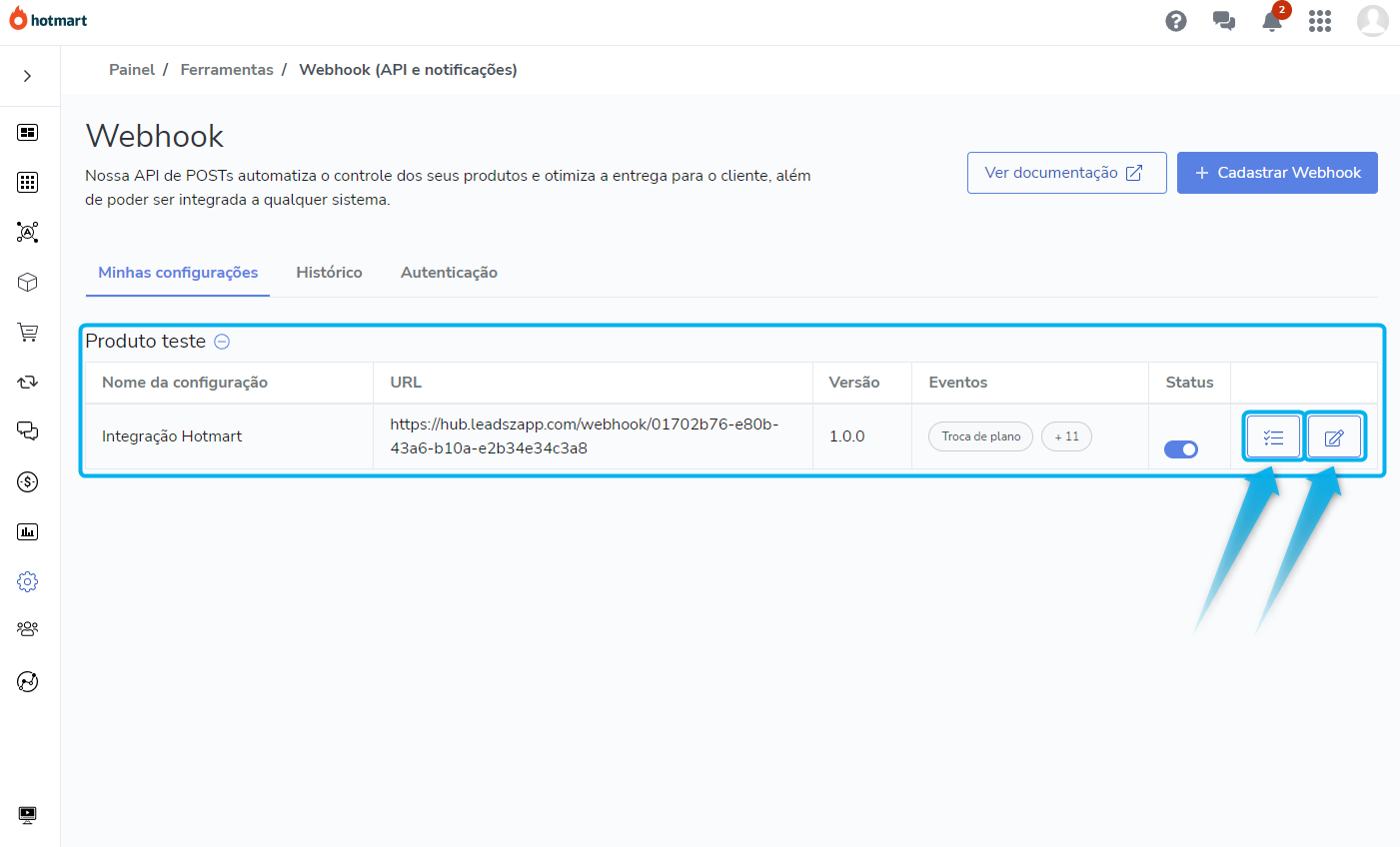Open Ver documentação link
The image size is (1400, 847).
[x=1066, y=173]
